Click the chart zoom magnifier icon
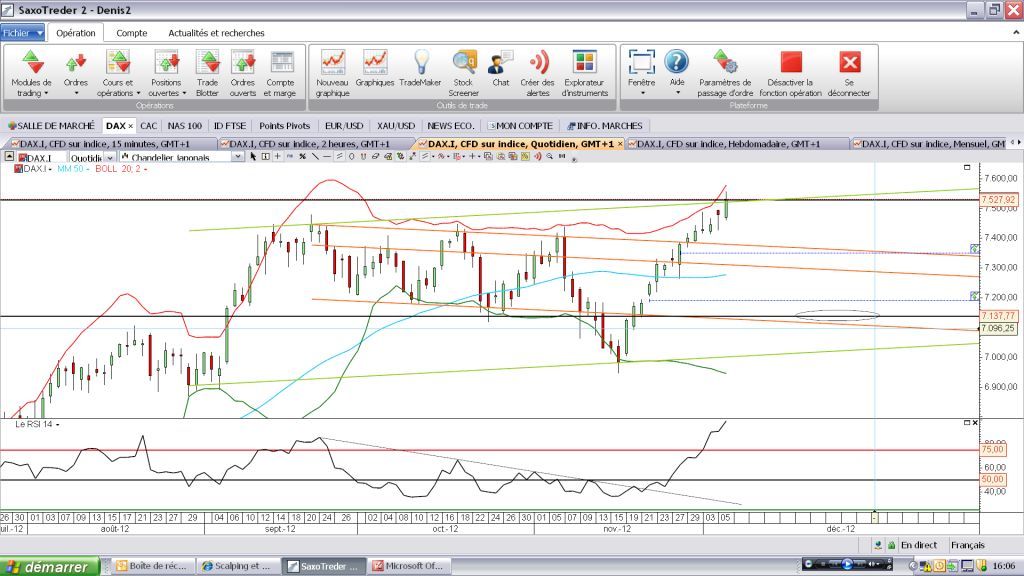Viewport: 1024px width, 576px height. [x=550, y=157]
